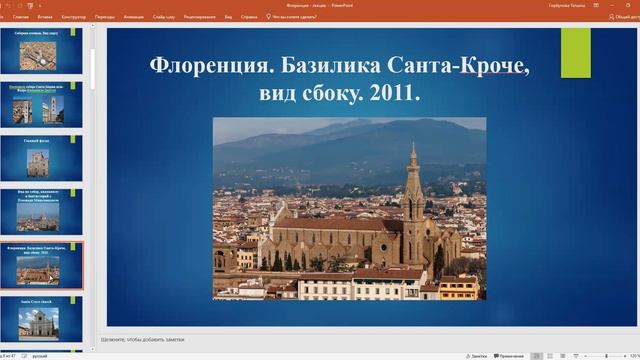Open the Главная ribbon tab
640x360 pixels.
(x=21, y=17)
